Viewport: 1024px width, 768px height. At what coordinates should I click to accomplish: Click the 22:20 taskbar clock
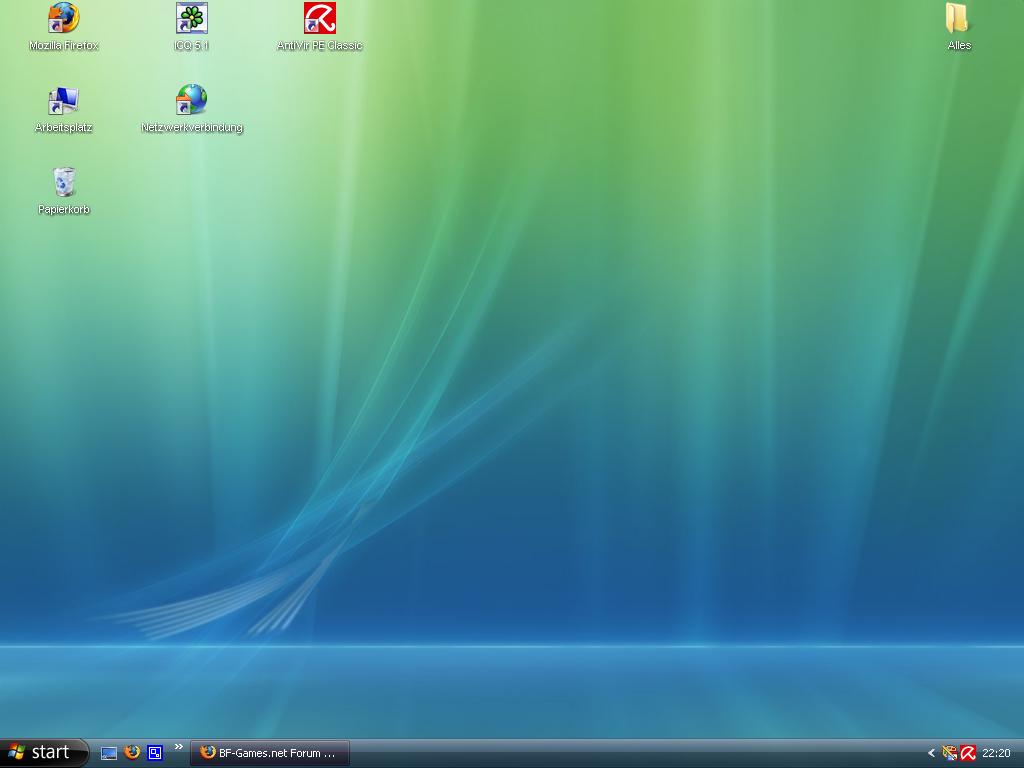(996, 754)
